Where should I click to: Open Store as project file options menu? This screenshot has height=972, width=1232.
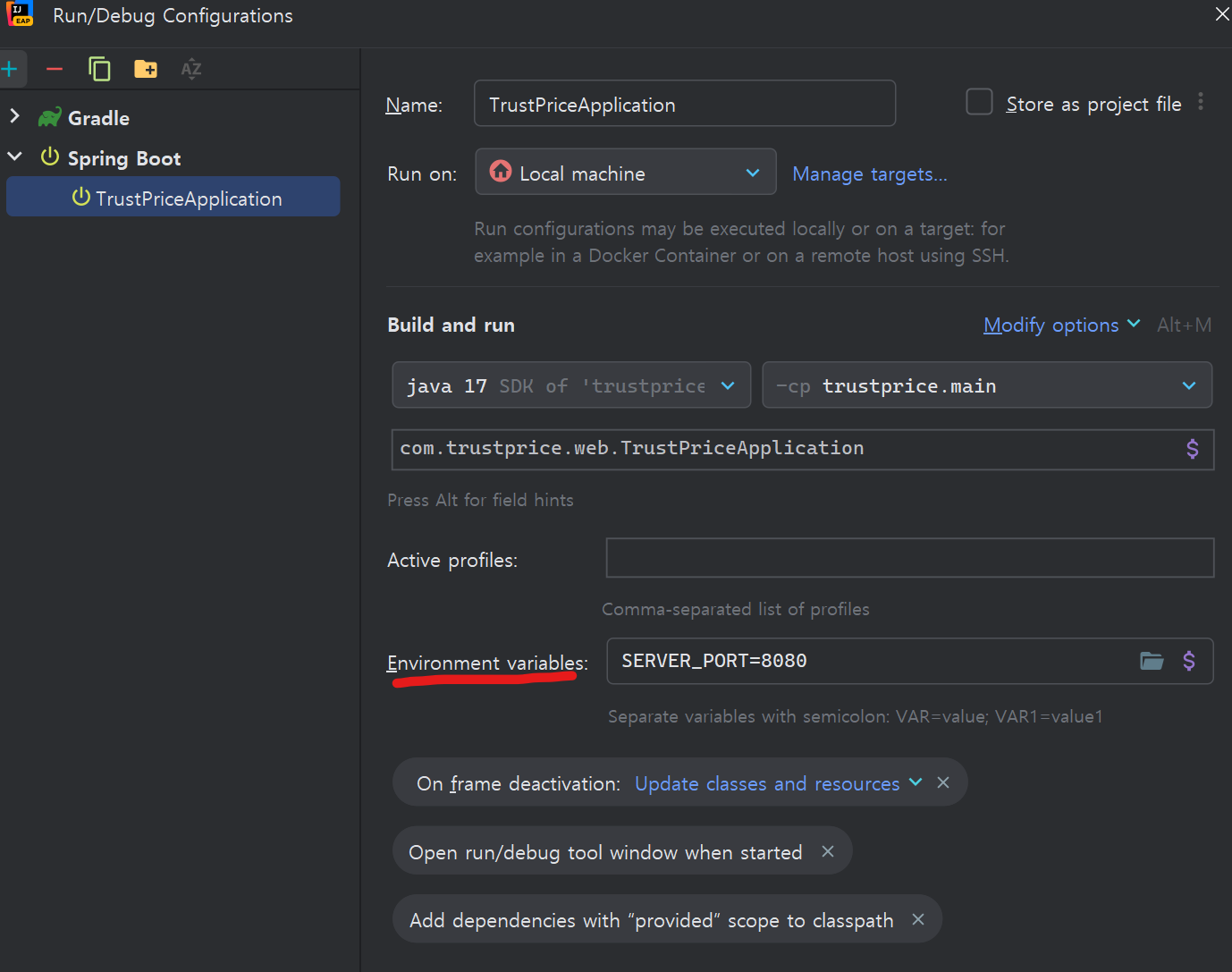coord(1201,102)
